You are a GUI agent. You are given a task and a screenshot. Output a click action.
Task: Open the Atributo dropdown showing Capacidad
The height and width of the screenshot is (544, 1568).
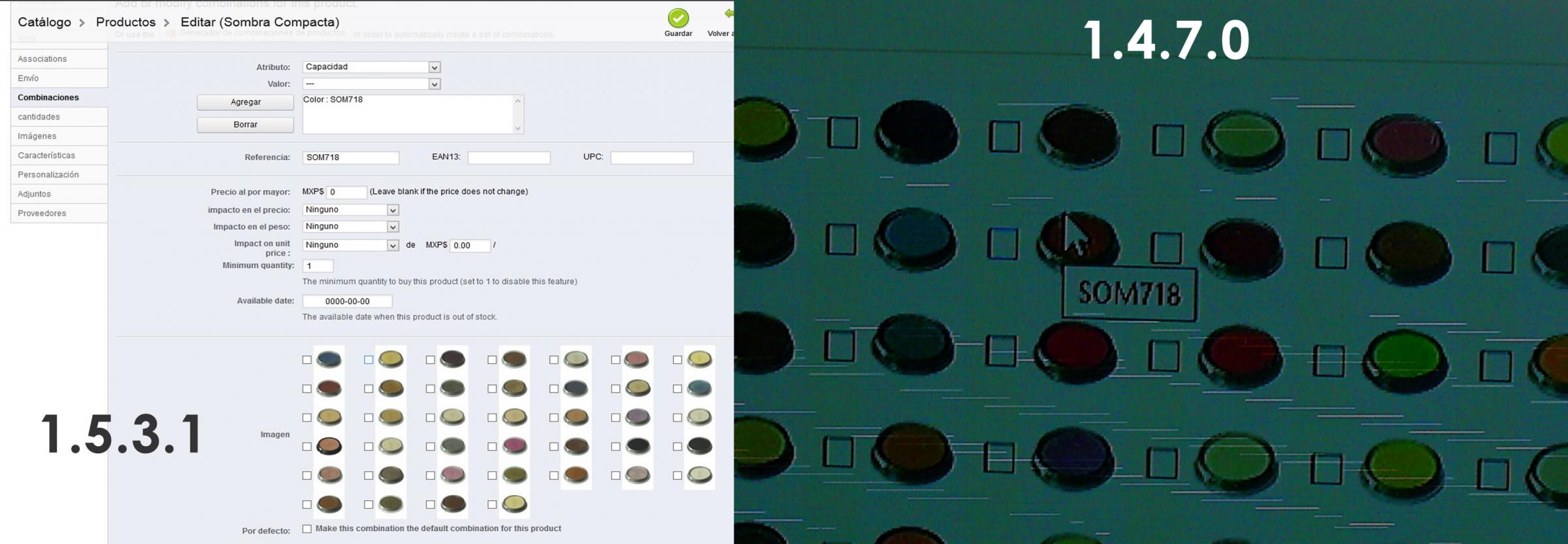click(371, 67)
